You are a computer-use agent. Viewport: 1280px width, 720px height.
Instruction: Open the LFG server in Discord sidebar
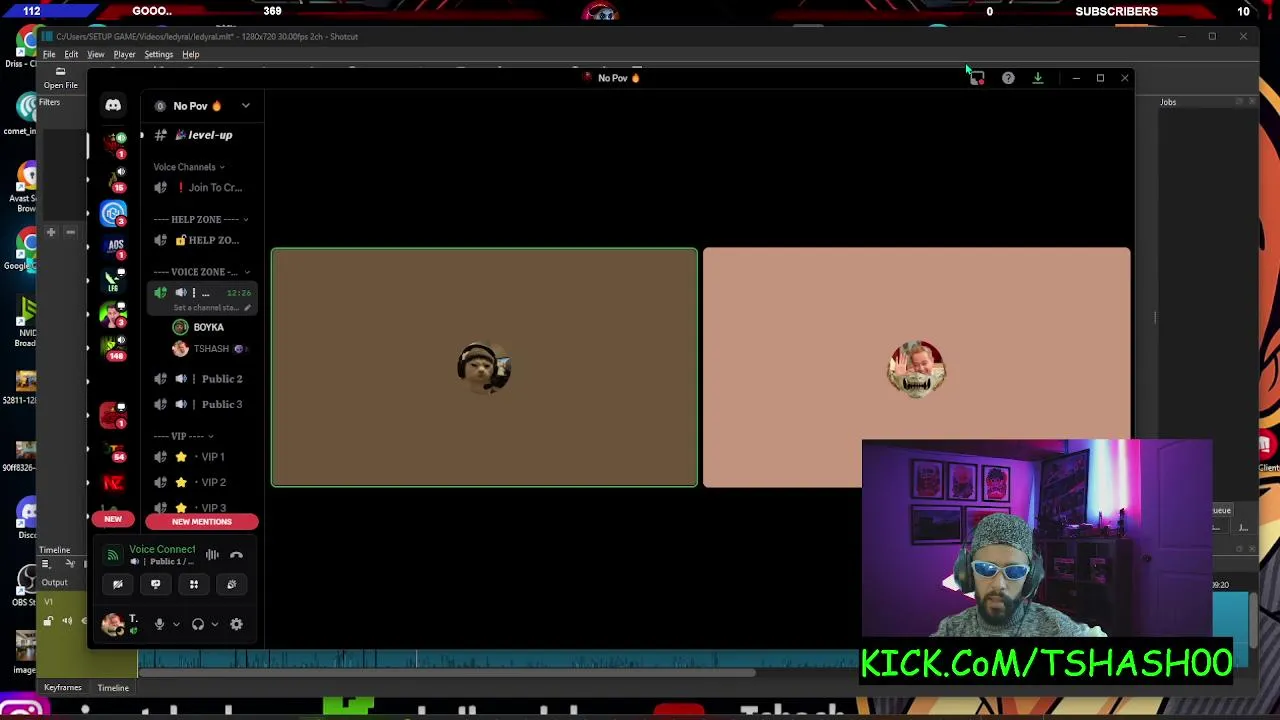pos(114,281)
